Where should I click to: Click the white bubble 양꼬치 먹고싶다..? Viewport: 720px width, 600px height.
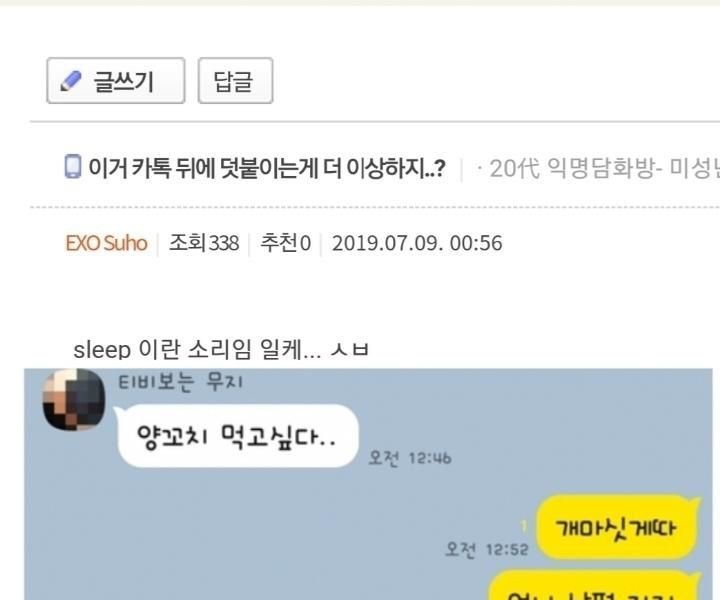[237, 436]
